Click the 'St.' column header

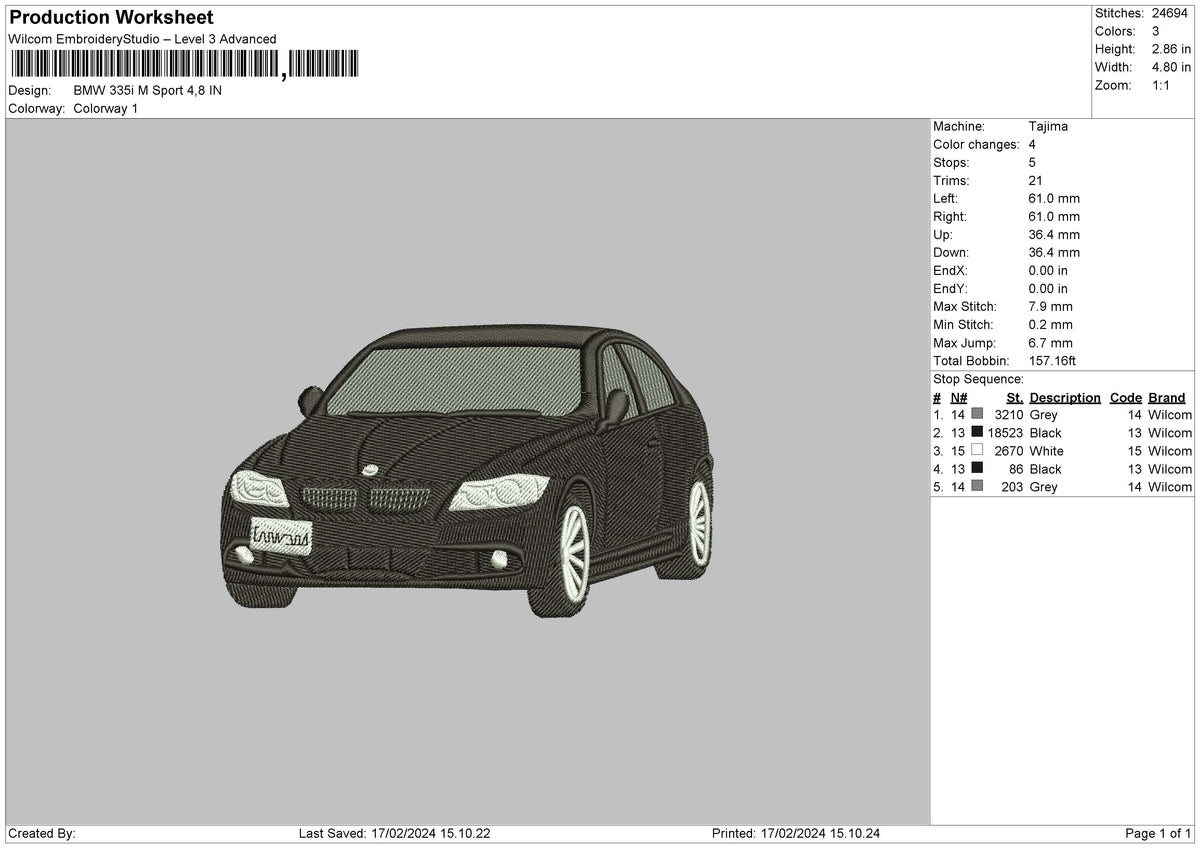click(x=1015, y=397)
